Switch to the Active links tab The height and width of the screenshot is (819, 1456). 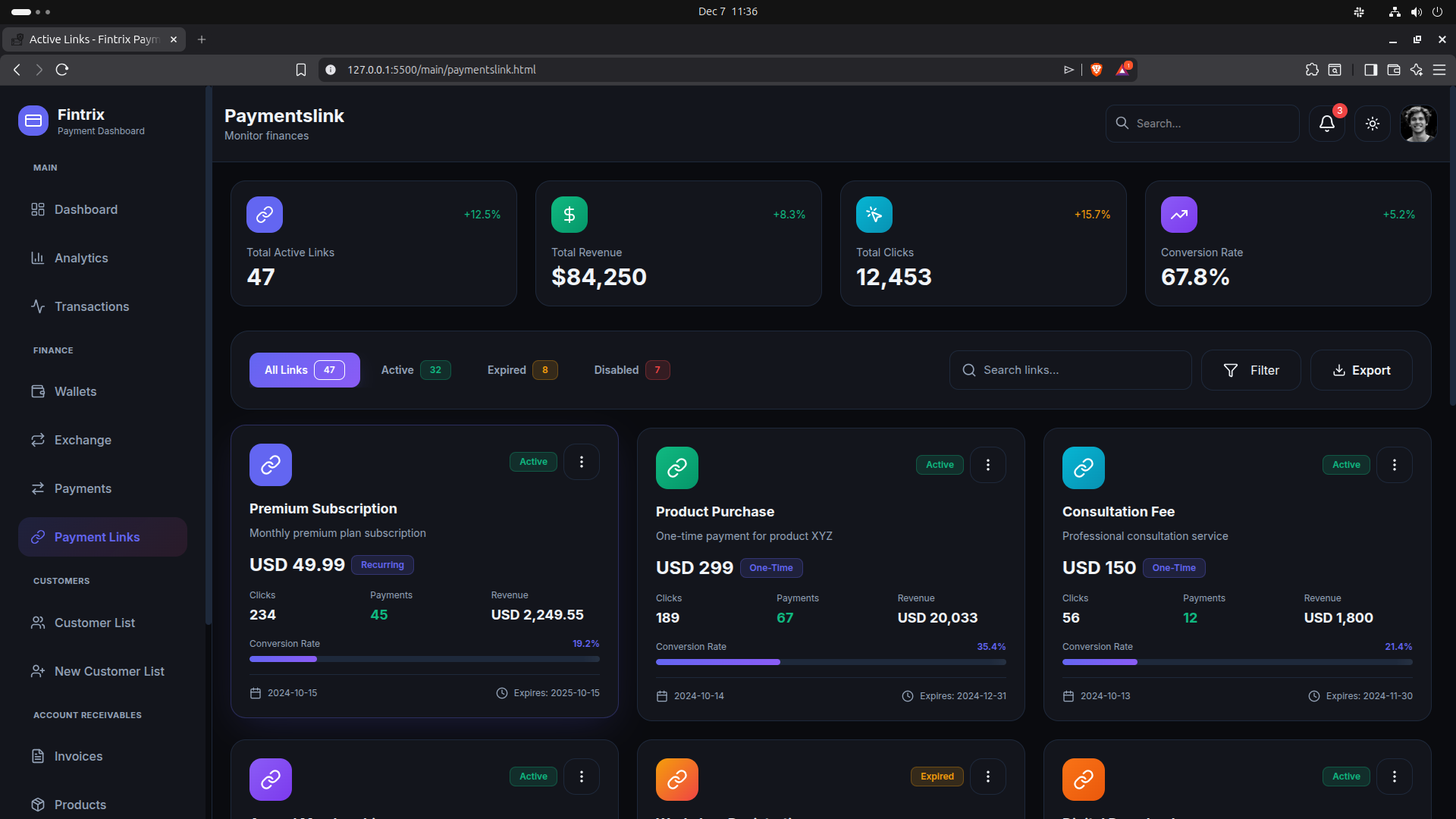click(x=412, y=370)
